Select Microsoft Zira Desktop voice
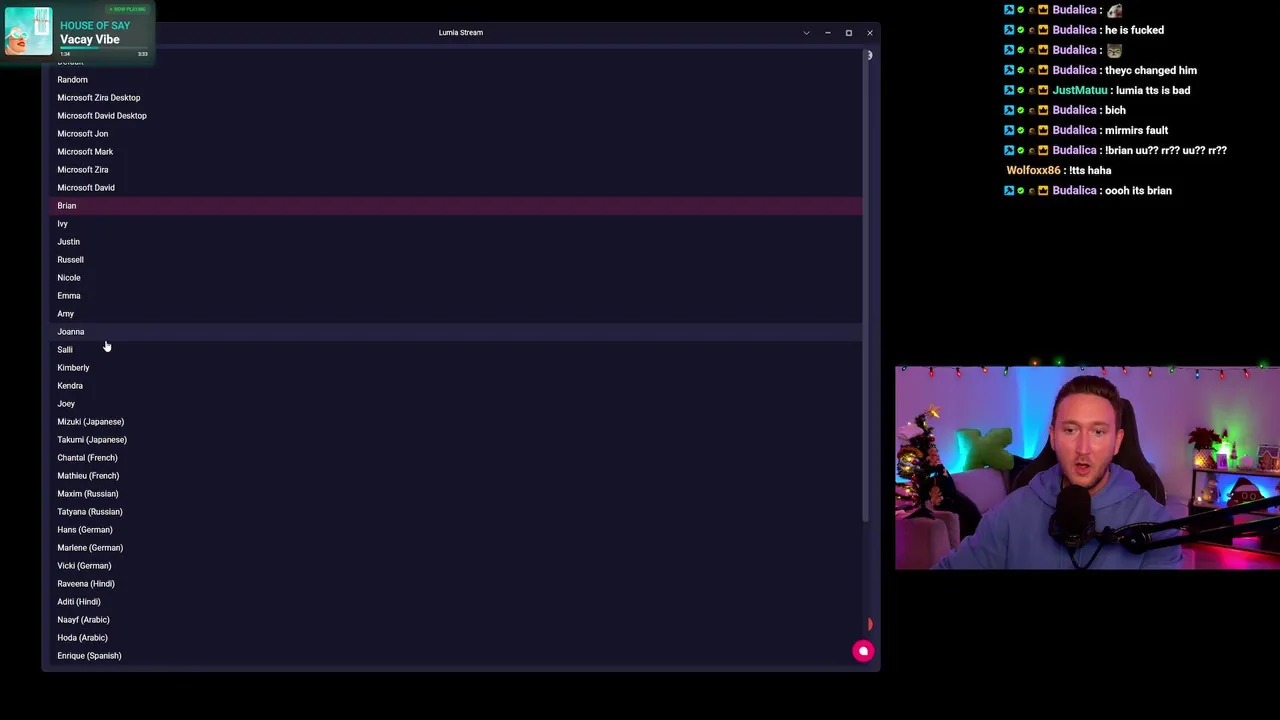 [x=455, y=98]
